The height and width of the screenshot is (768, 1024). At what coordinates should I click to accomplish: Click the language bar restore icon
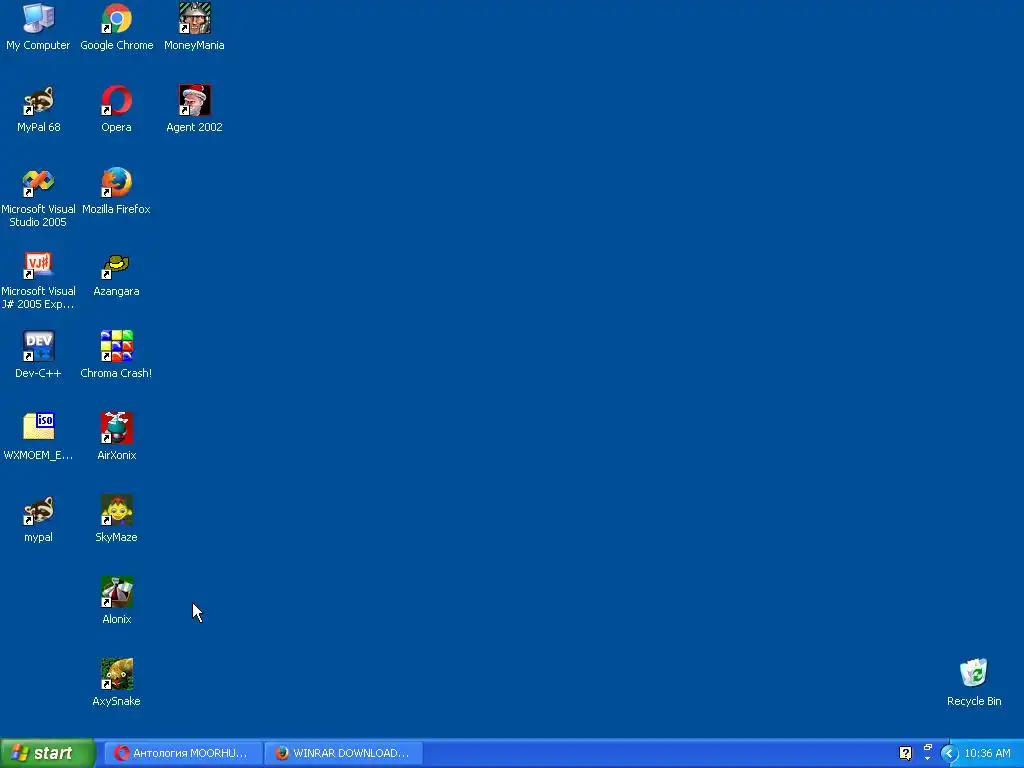tap(928, 747)
